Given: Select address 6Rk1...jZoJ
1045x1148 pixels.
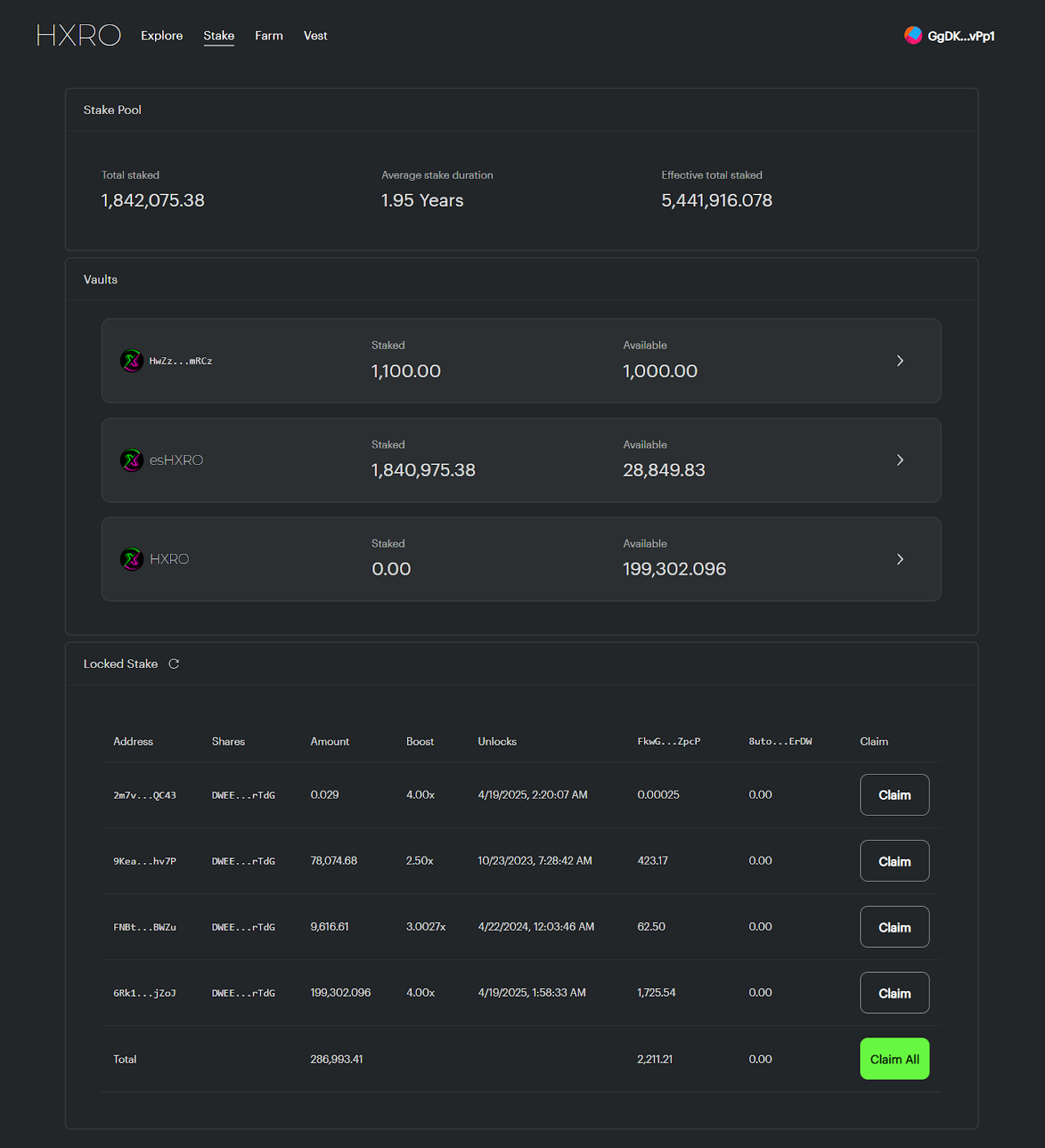Looking at the screenshot, I should (x=144, y=993).
